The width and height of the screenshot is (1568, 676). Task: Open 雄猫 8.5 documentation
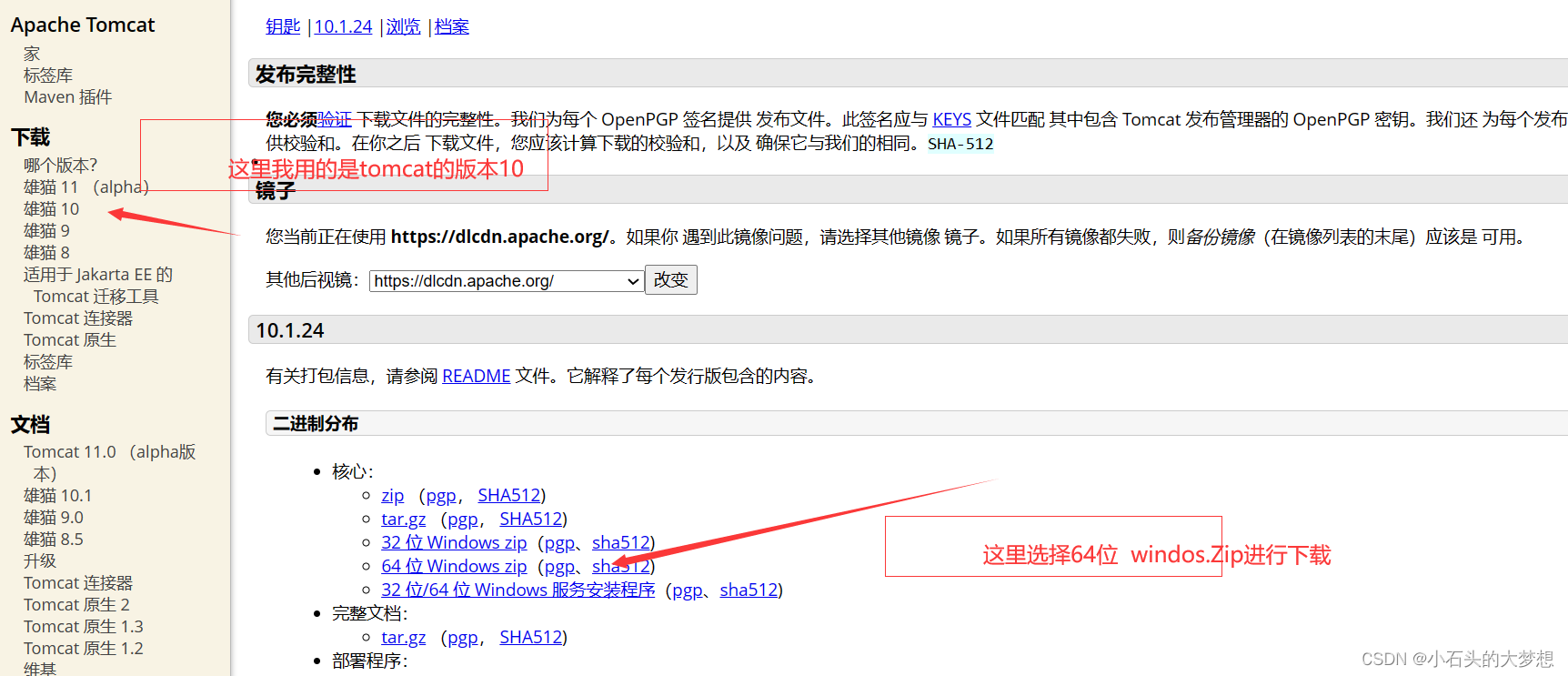click(x=54, y=540)
